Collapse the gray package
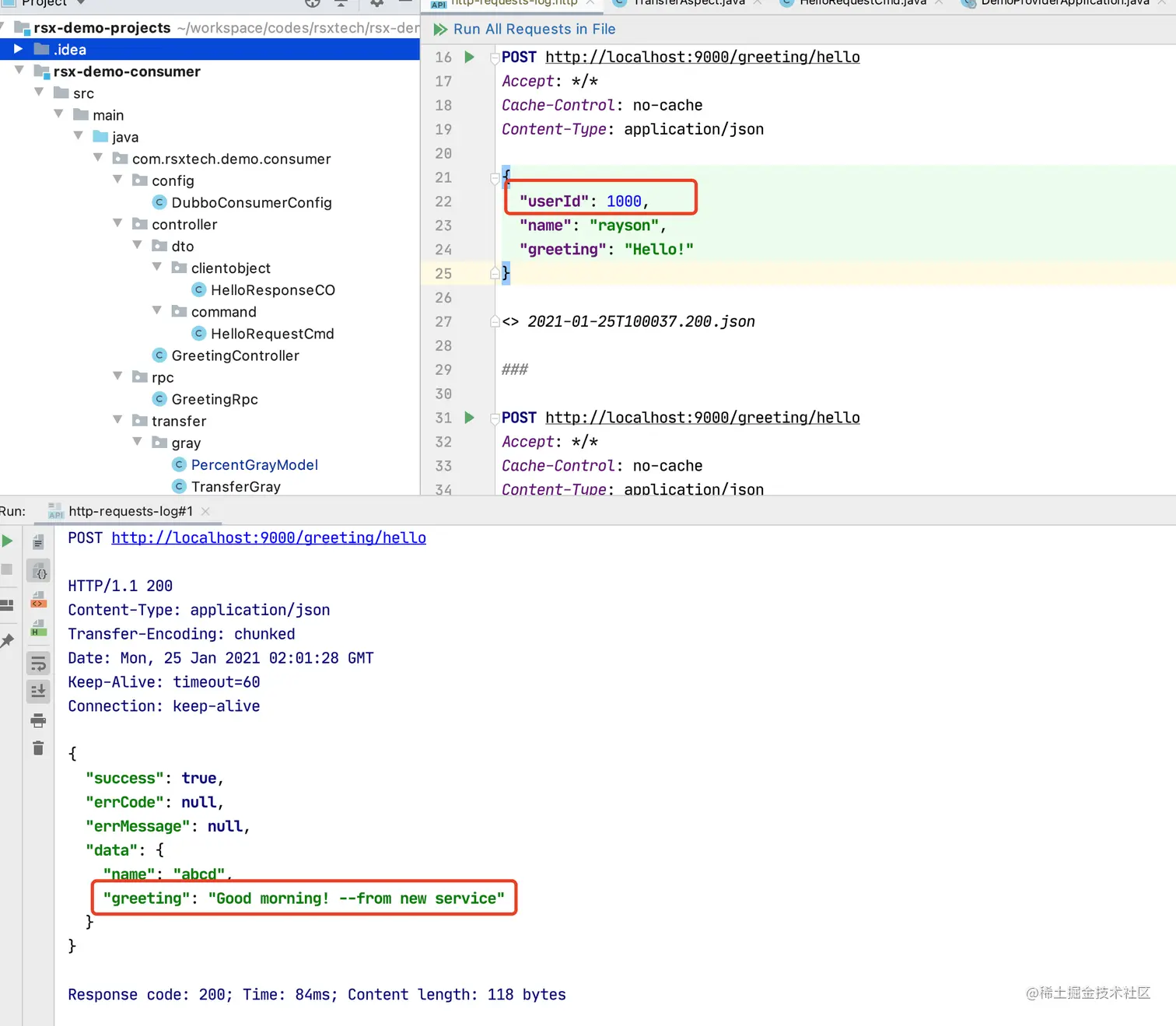Viewport: 1176px width, 1026px height. (x=137, y=441)
